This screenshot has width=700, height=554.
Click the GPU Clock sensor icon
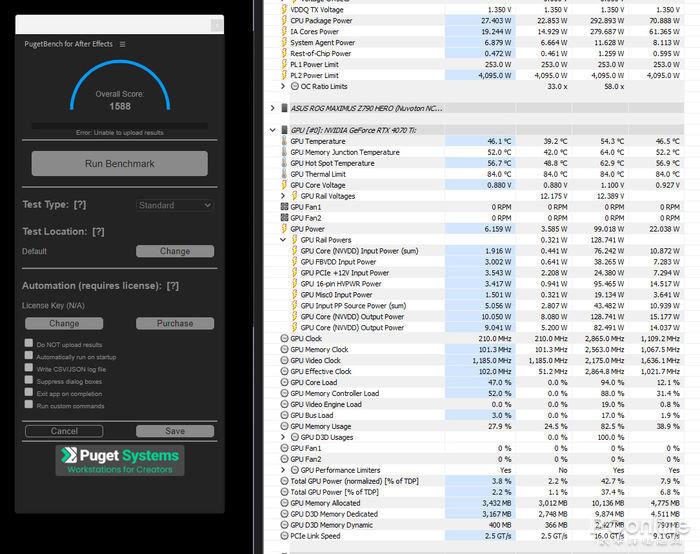click(x=283, y=338)
